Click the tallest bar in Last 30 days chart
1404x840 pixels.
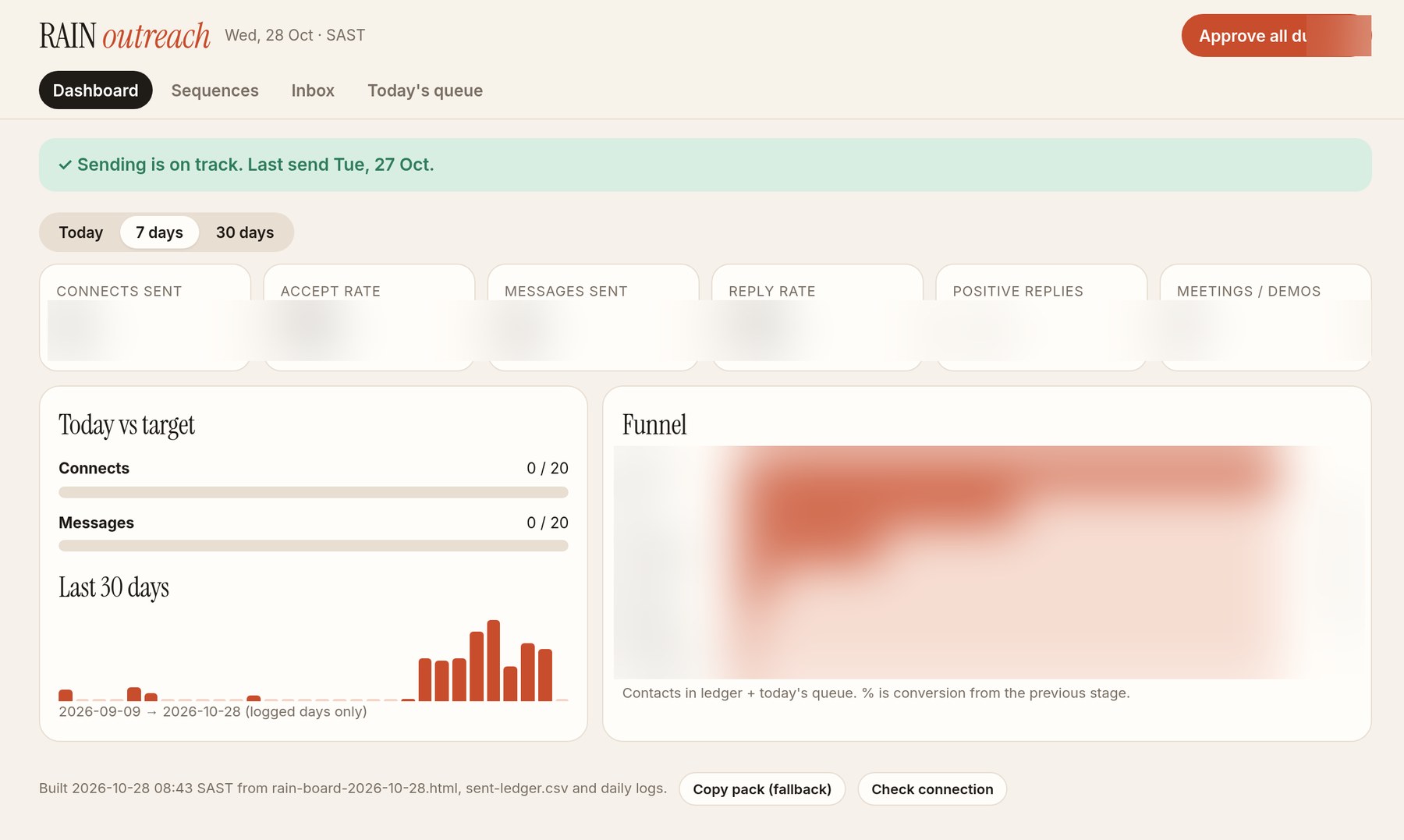pyautogui.click(x=493, y=661)
